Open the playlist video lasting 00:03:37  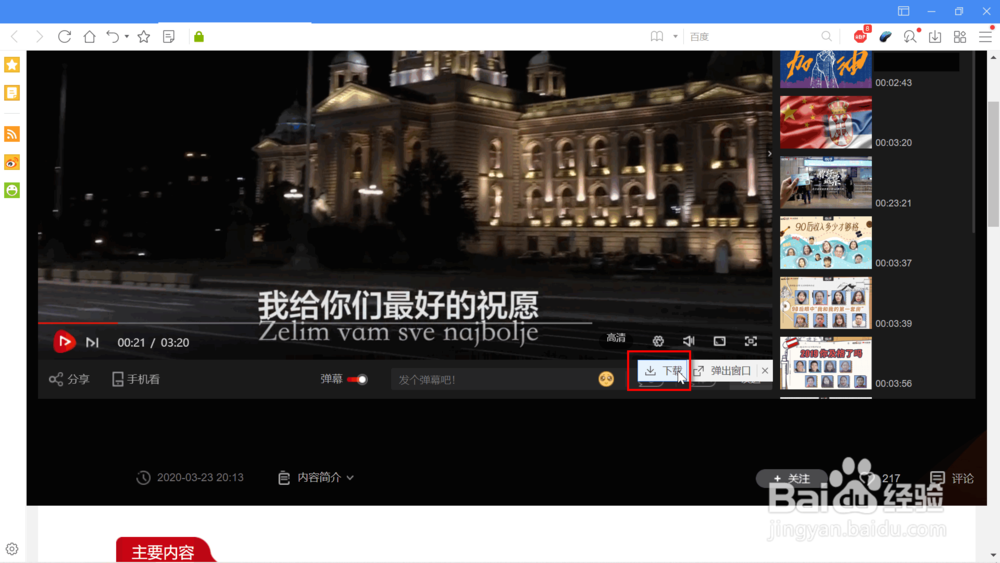pyautogui.click(x=826, y=242)
